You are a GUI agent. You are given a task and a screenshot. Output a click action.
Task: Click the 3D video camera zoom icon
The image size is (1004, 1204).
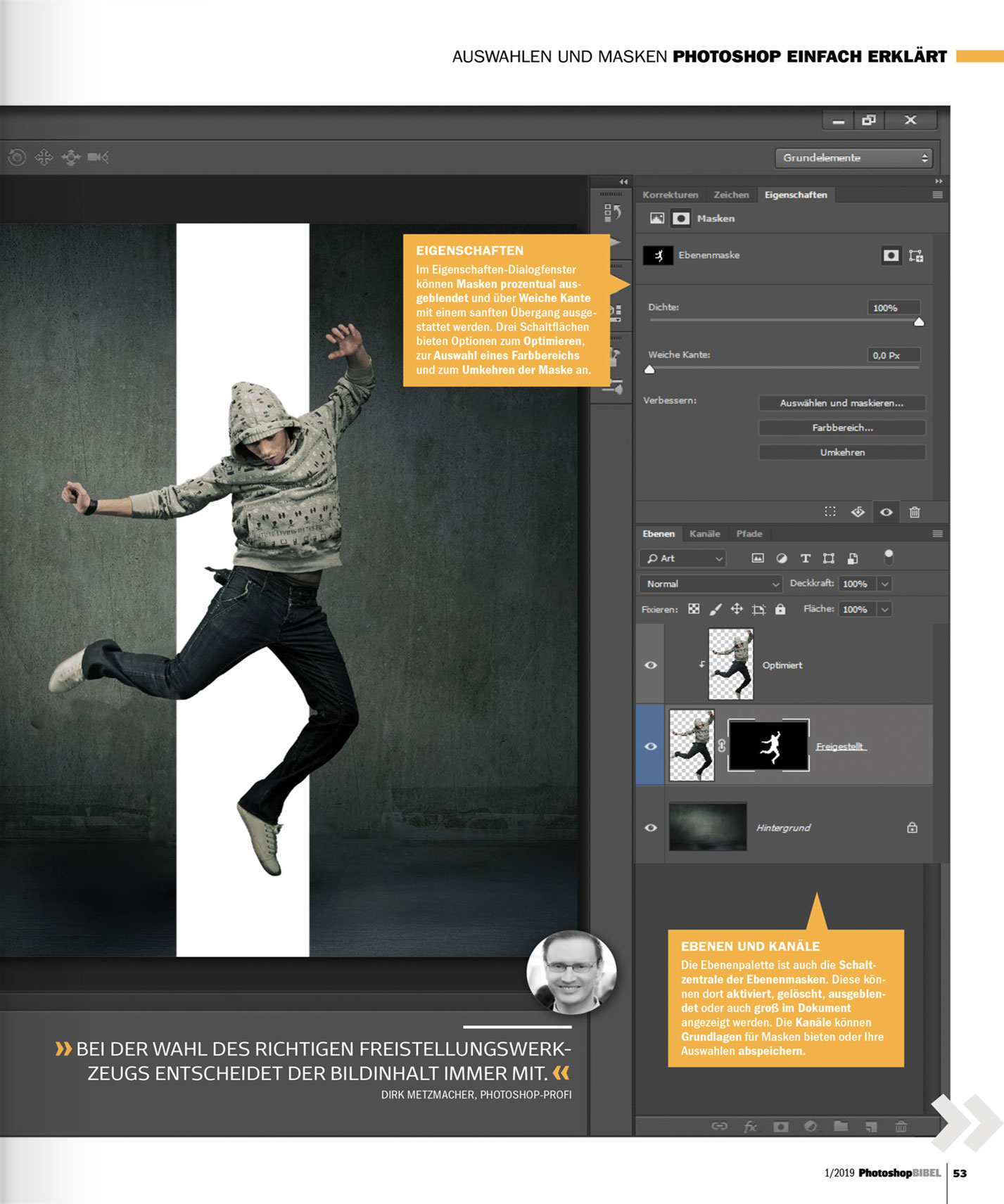[98, 158]
